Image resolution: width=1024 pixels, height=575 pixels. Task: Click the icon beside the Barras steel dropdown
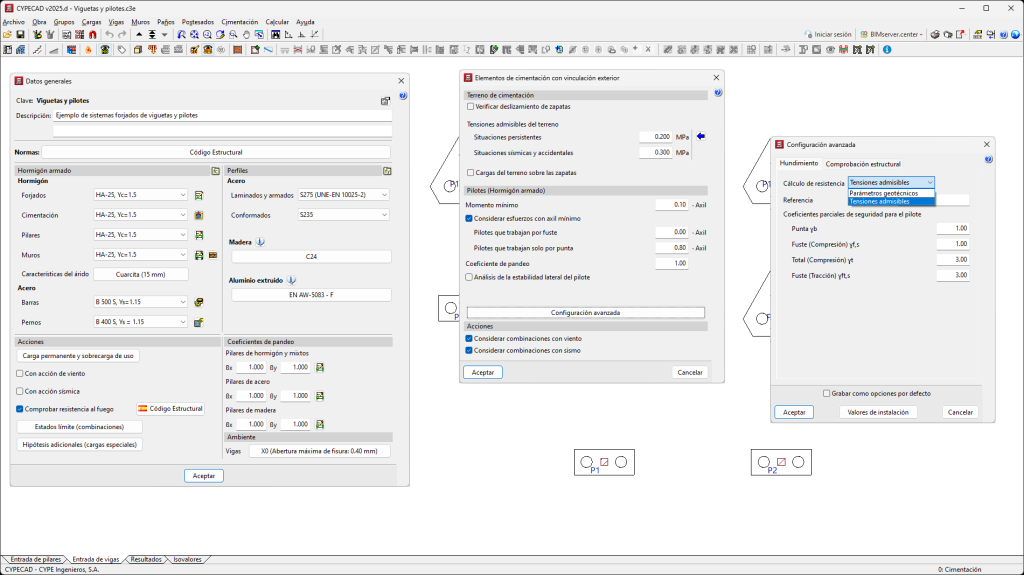click(x=199, y=302)
